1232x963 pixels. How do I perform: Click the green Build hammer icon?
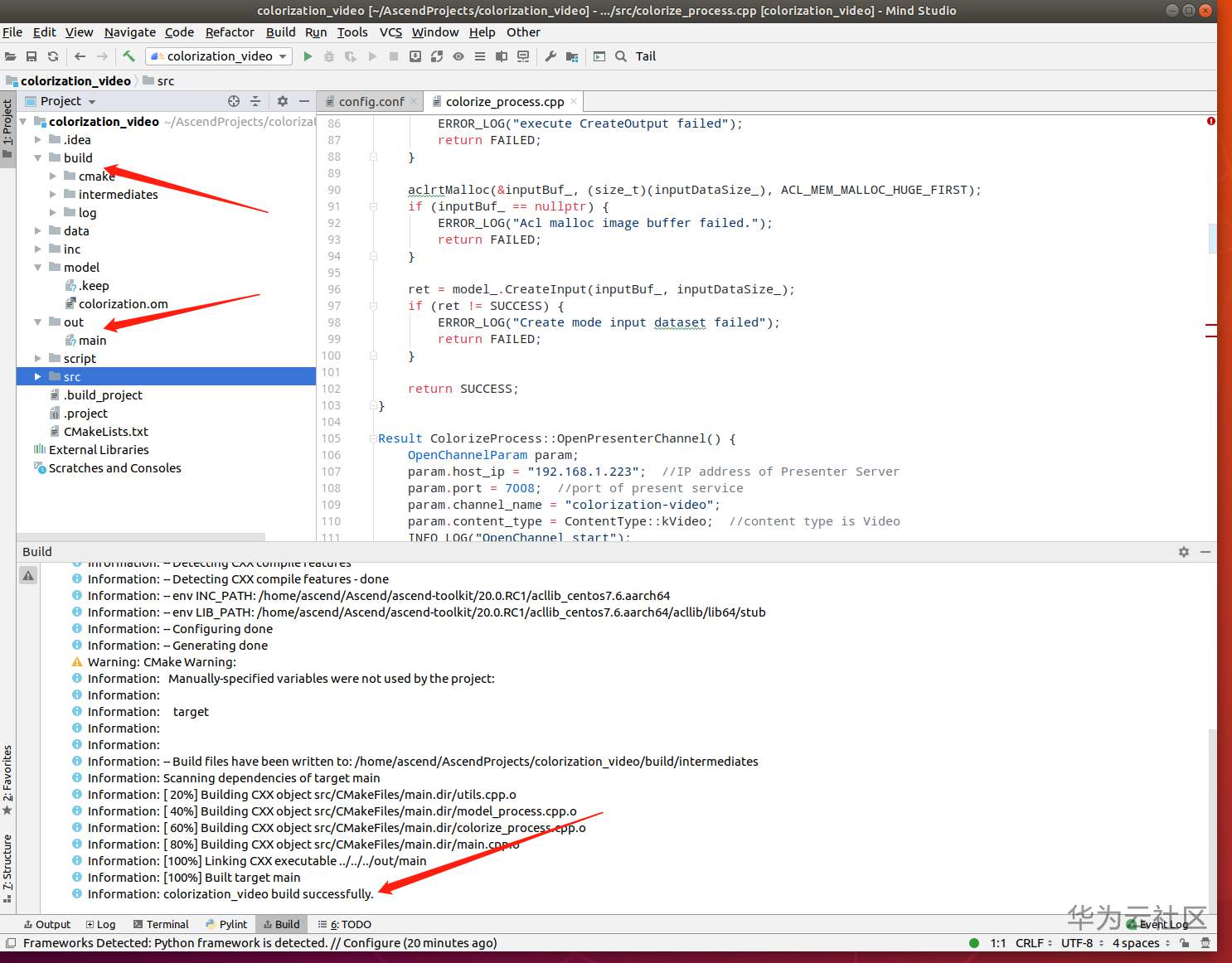(x=129, y=56)
